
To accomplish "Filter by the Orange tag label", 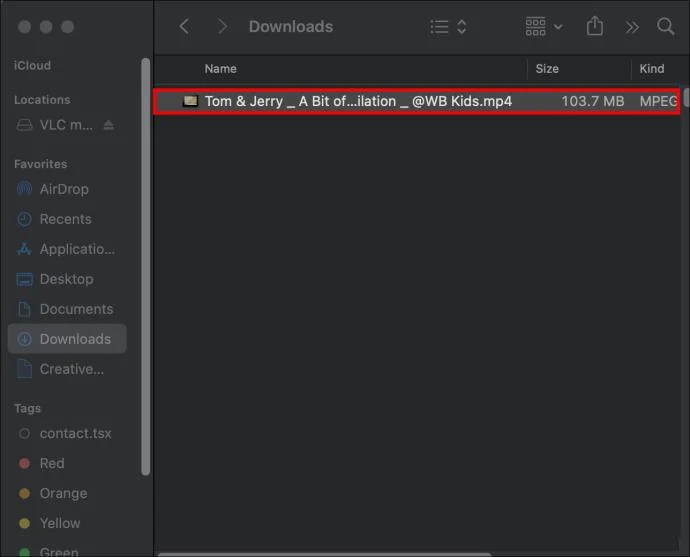I will tap(63, 493).
